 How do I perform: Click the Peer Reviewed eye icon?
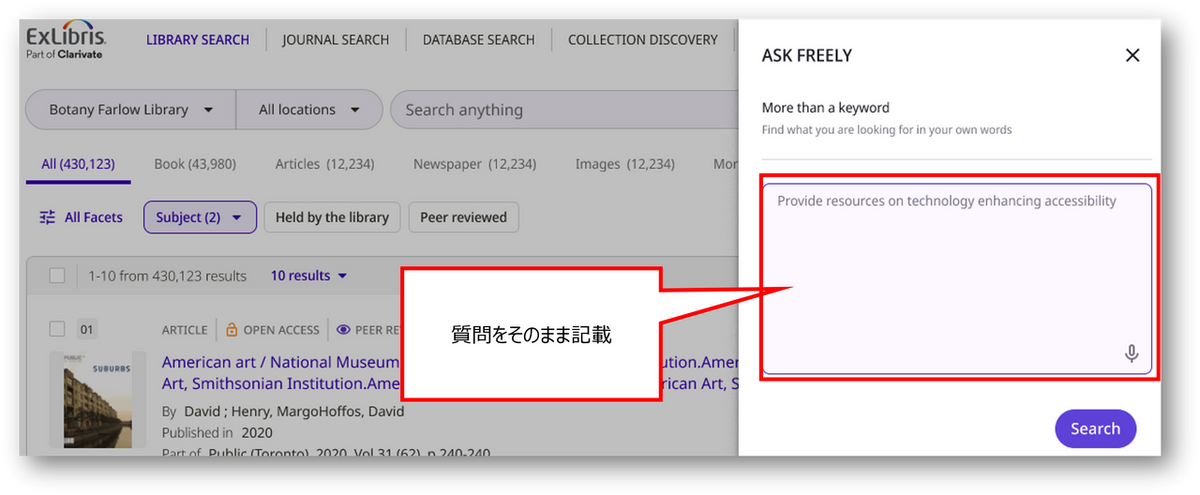pyautogui.click(x=343, y=329)
